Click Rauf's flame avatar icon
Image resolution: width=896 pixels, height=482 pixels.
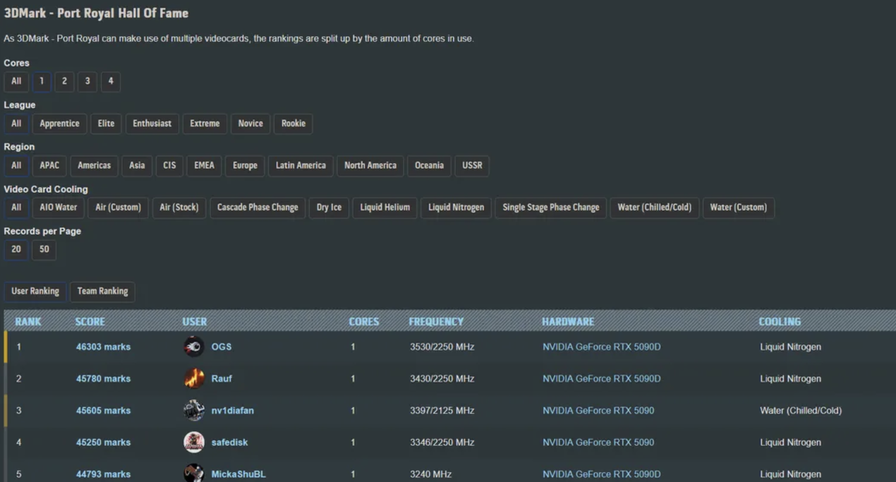coord(194,379)
